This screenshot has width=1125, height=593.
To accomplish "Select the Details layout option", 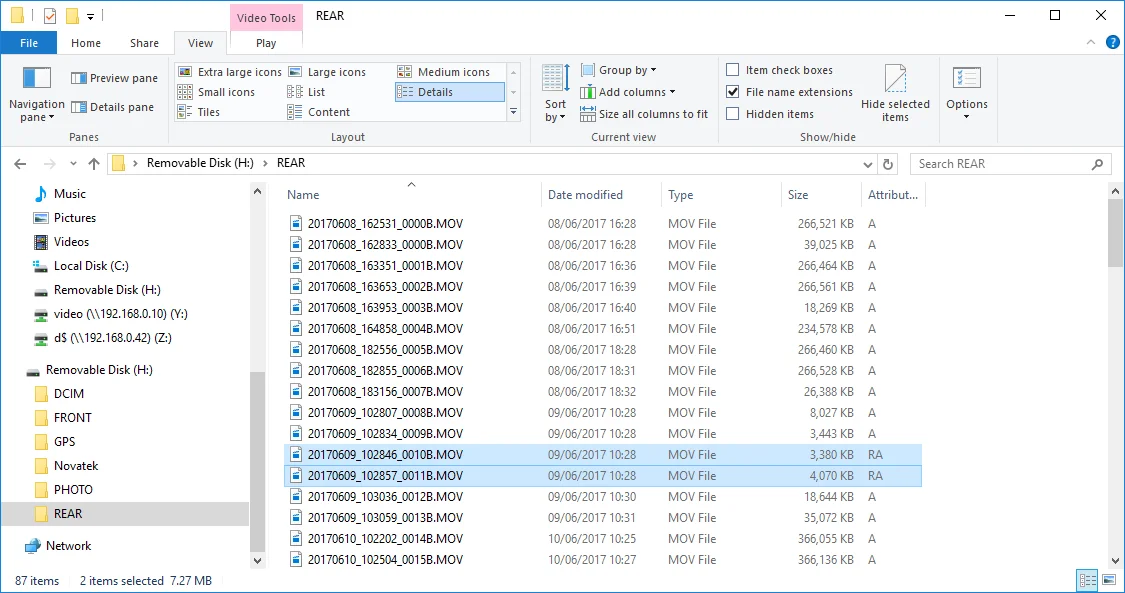I will [450, 92].
